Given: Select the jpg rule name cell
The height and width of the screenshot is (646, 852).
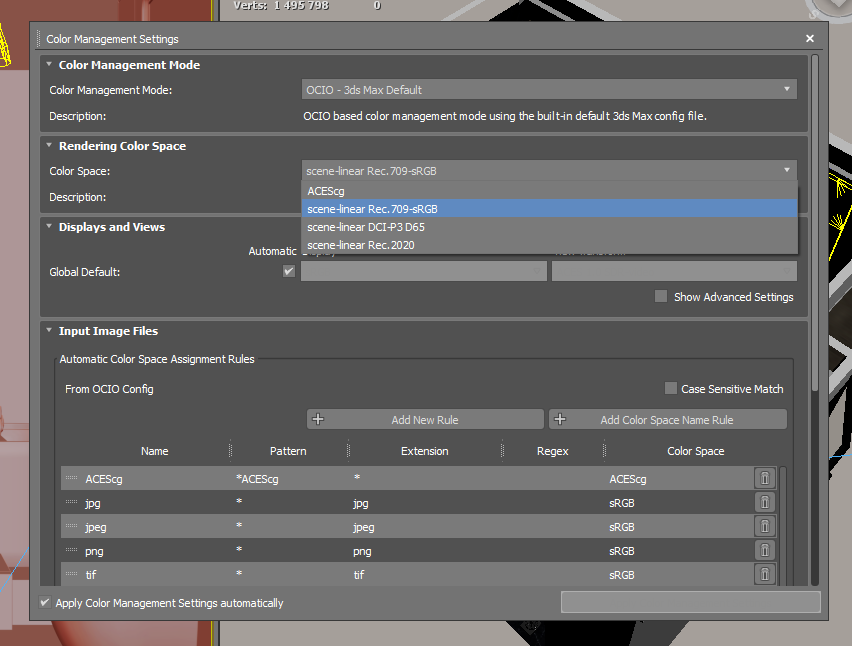Looking at the screenshot, I should click(x=93, y=503).
